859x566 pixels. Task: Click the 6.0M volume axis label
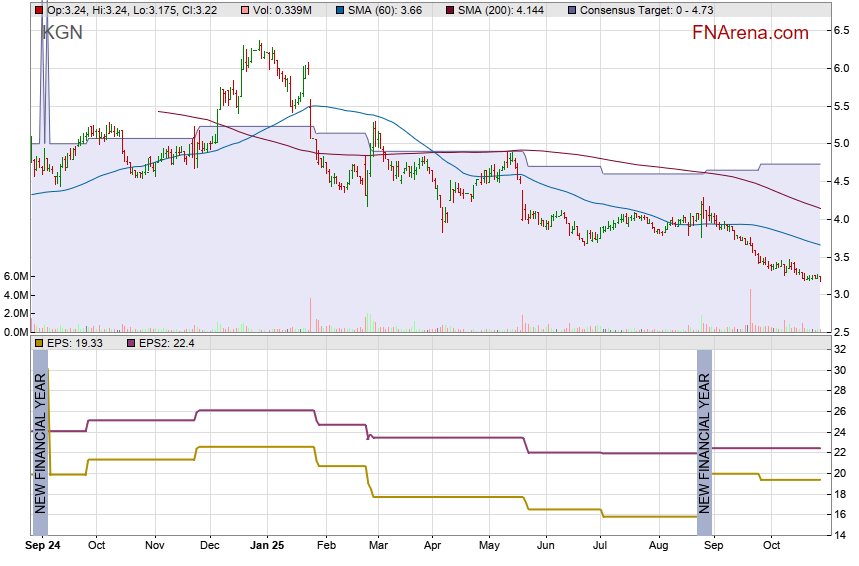pyautogui.click(x=16, y=276)
